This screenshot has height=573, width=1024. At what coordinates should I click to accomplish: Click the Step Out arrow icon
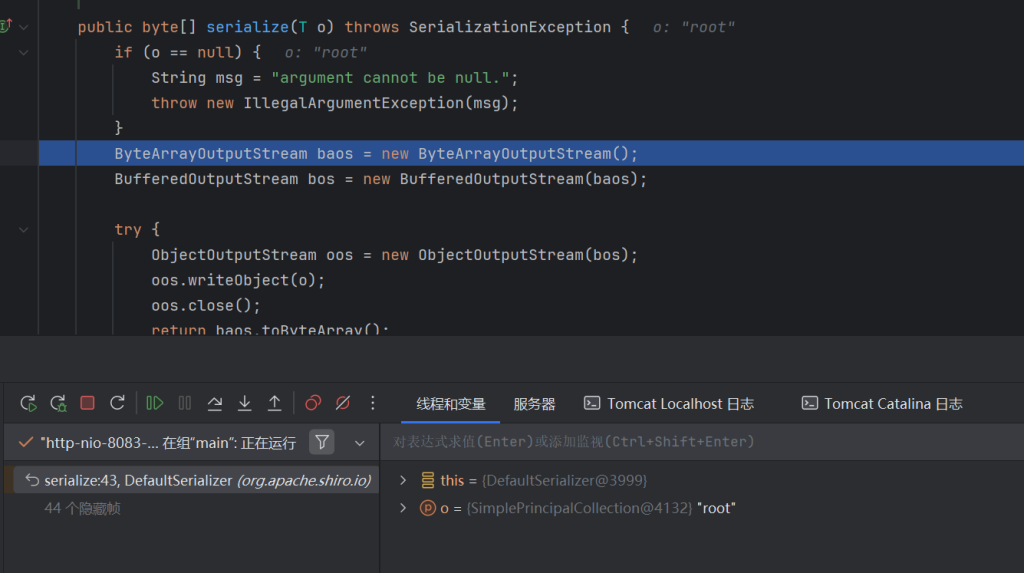pos(274,403)
